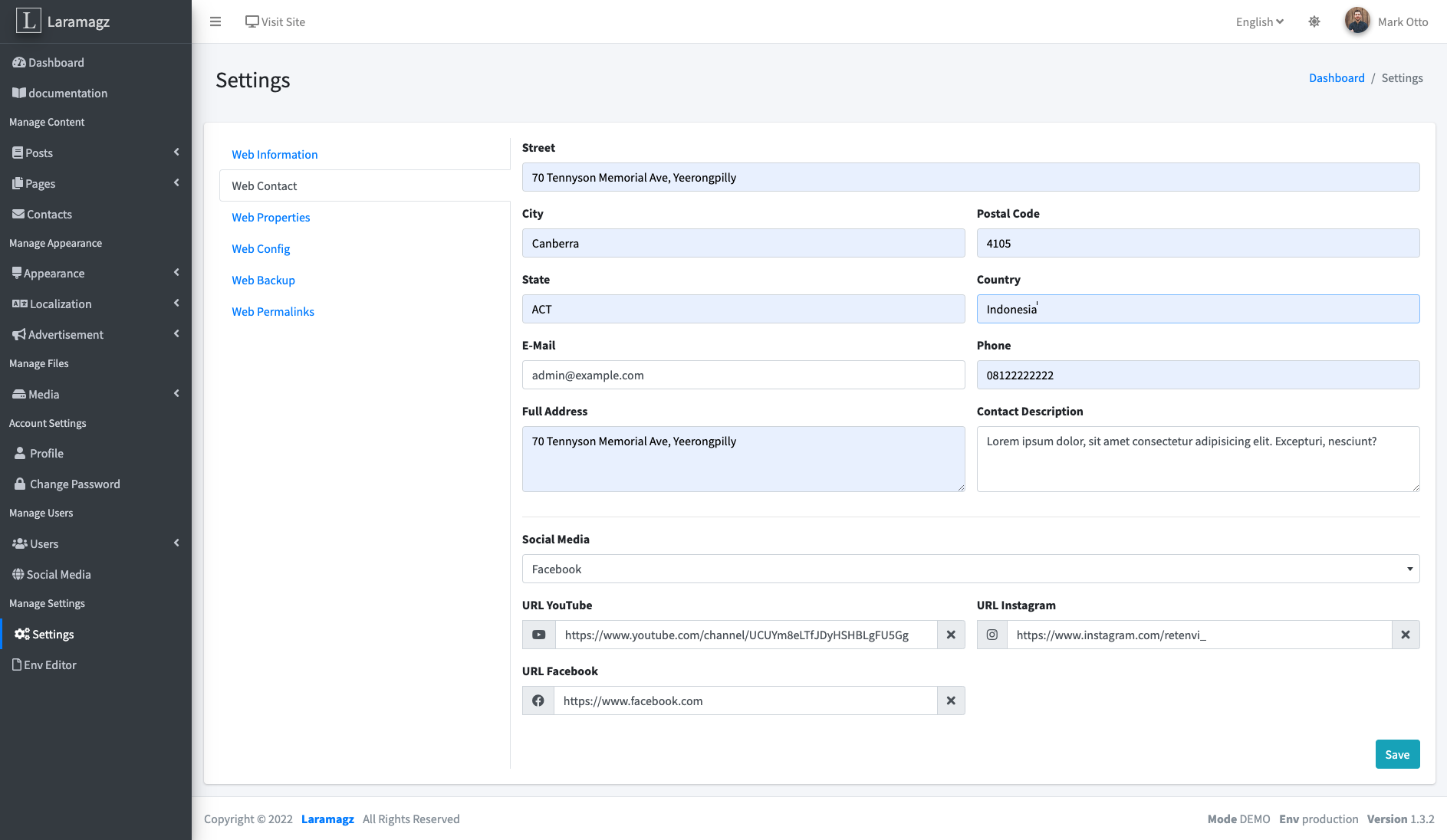The height and width of the screenshot is (840, 1447).
Task: Expand the Appearance sidebar menu
Action: coord(95,273)
